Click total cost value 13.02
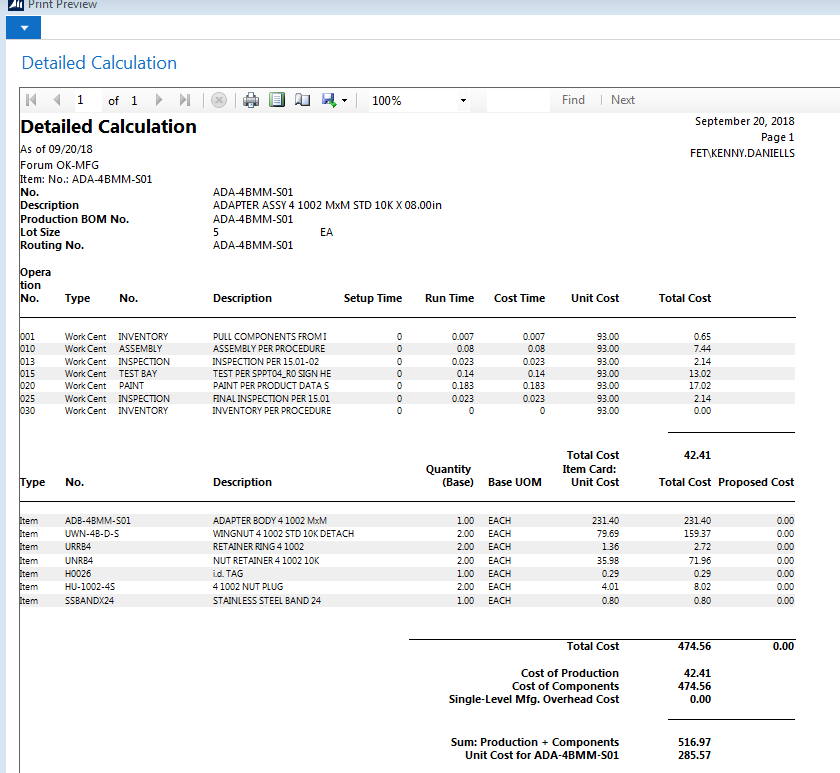Viewport: 840px width, 773px height. 700,374
